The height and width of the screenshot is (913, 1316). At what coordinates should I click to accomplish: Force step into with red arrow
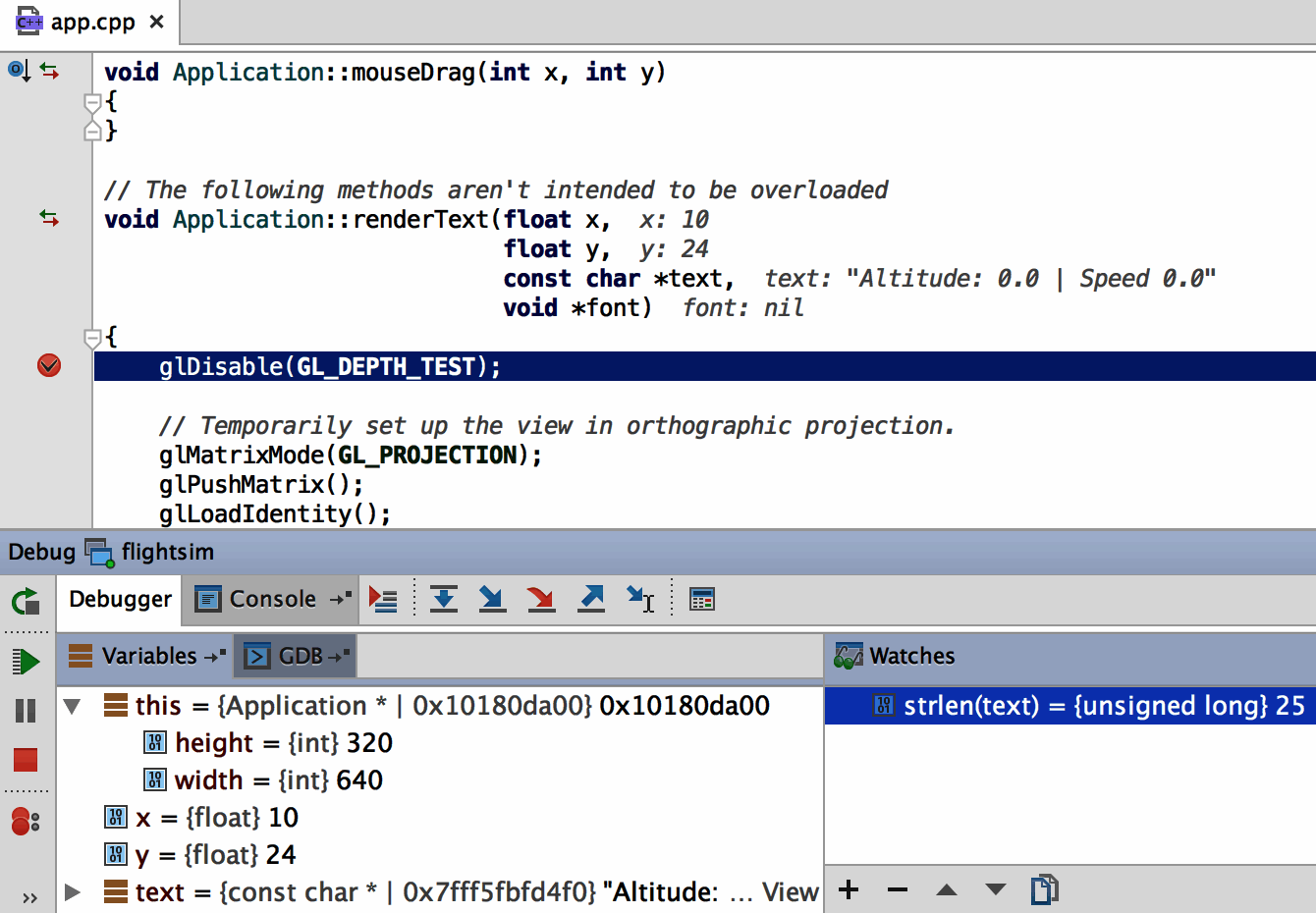click(541, 599)
